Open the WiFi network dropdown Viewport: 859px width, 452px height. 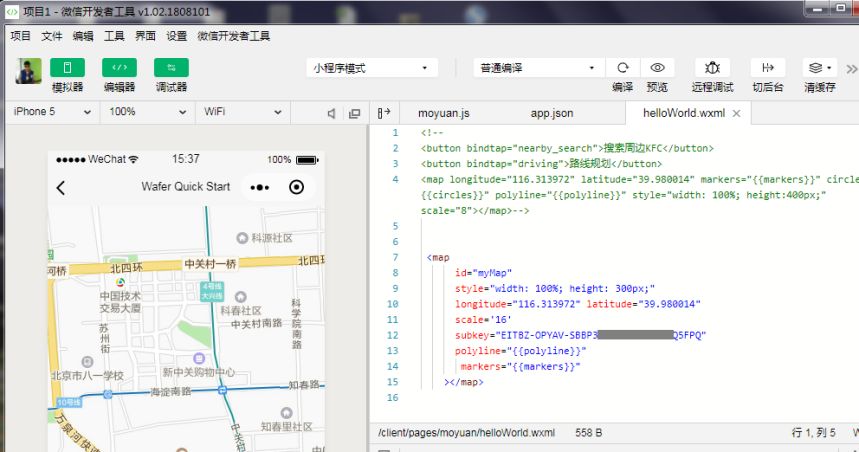(x=243, y=112)
